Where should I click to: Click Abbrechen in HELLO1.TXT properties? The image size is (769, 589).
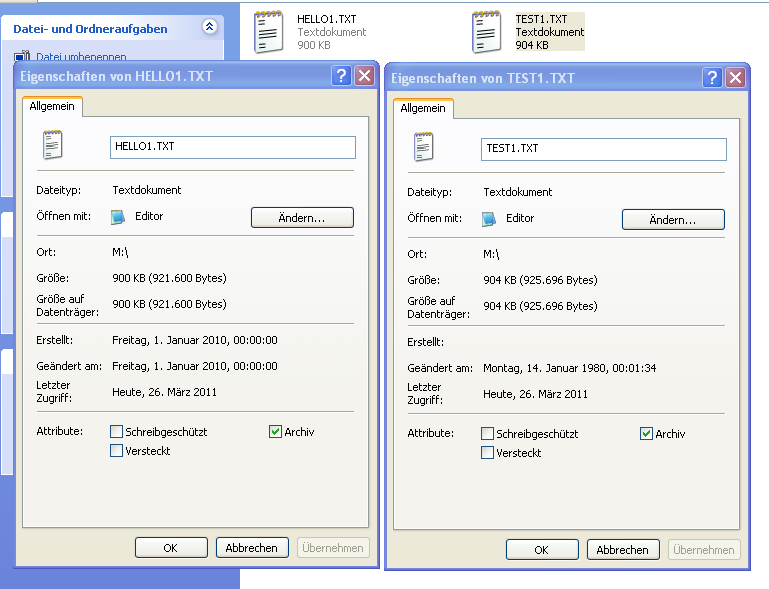(x=252, y=548)
